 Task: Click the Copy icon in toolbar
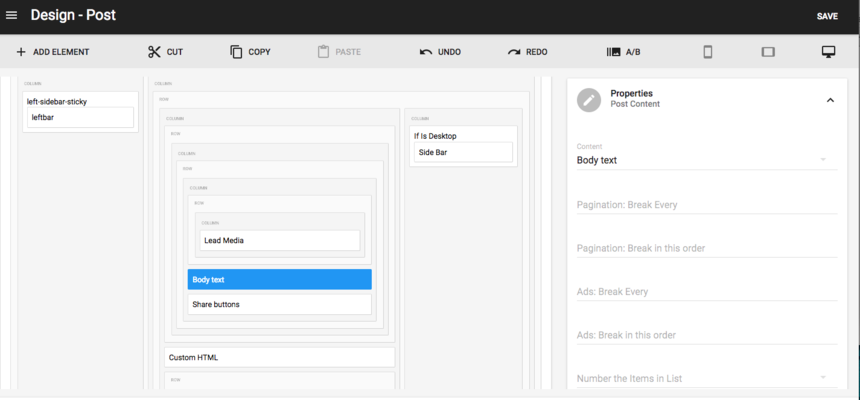tap(236, 52)
